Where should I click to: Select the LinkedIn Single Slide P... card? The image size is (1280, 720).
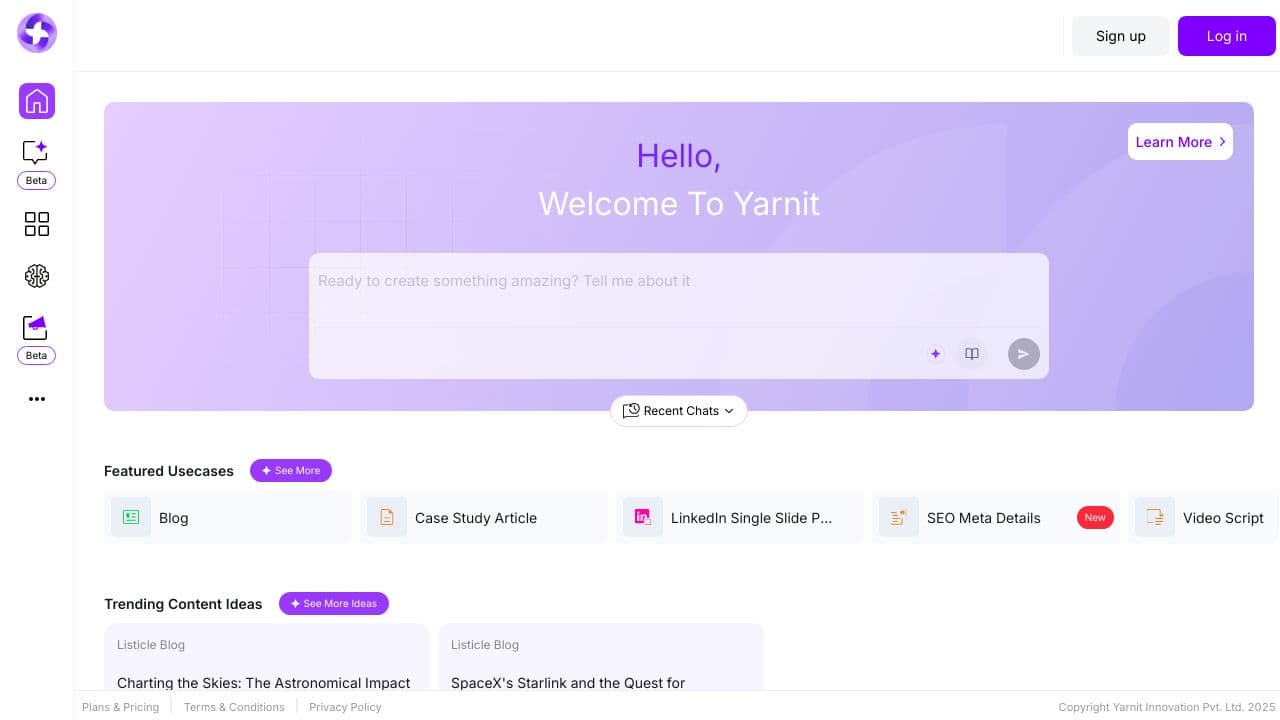(740, 517)
